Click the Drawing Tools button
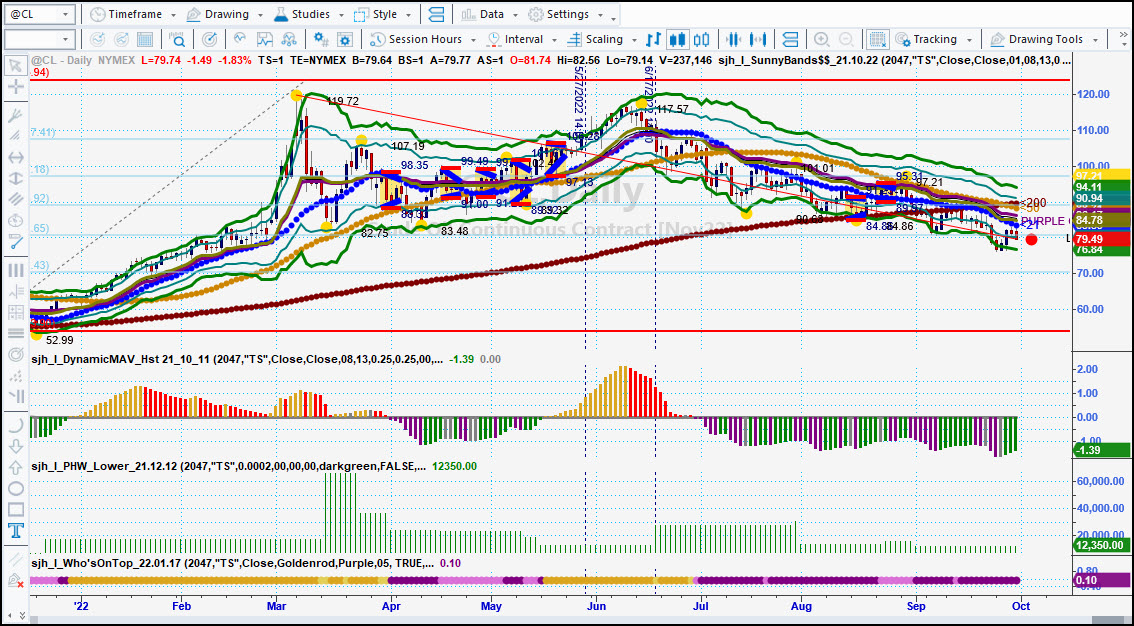 (x=1036, y=39)
